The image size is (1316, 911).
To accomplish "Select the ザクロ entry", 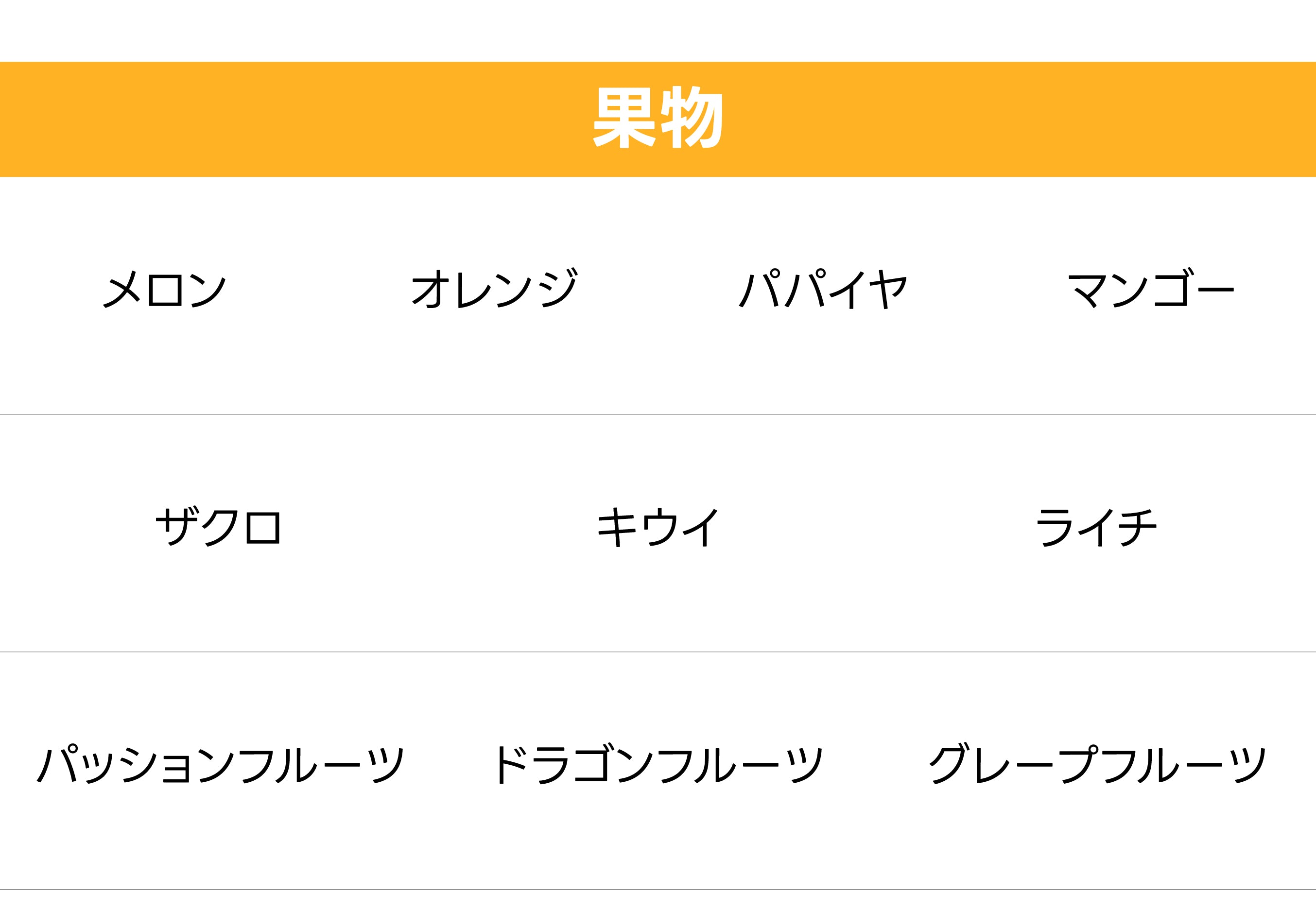I will 218,526.
